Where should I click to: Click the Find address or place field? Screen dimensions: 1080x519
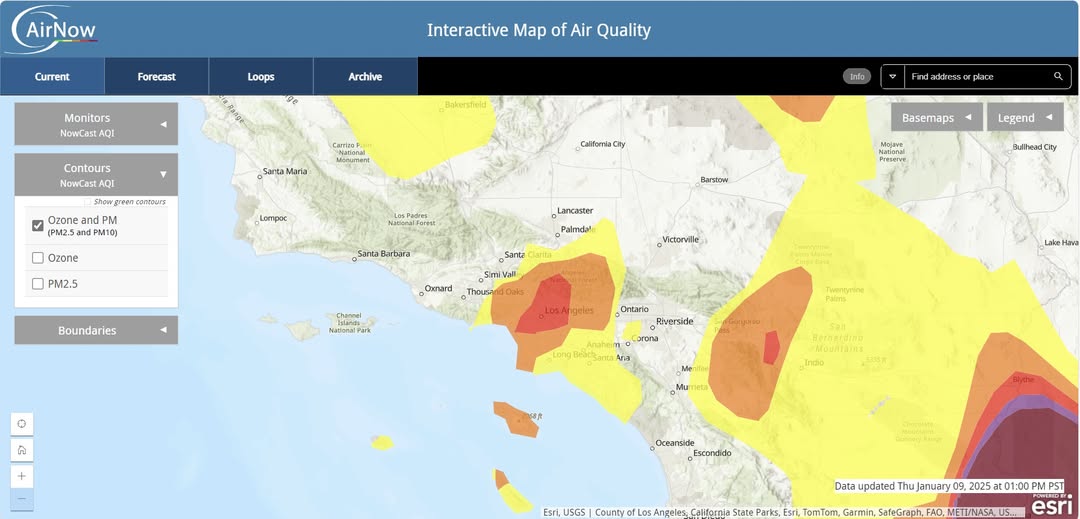coord(977,77)
